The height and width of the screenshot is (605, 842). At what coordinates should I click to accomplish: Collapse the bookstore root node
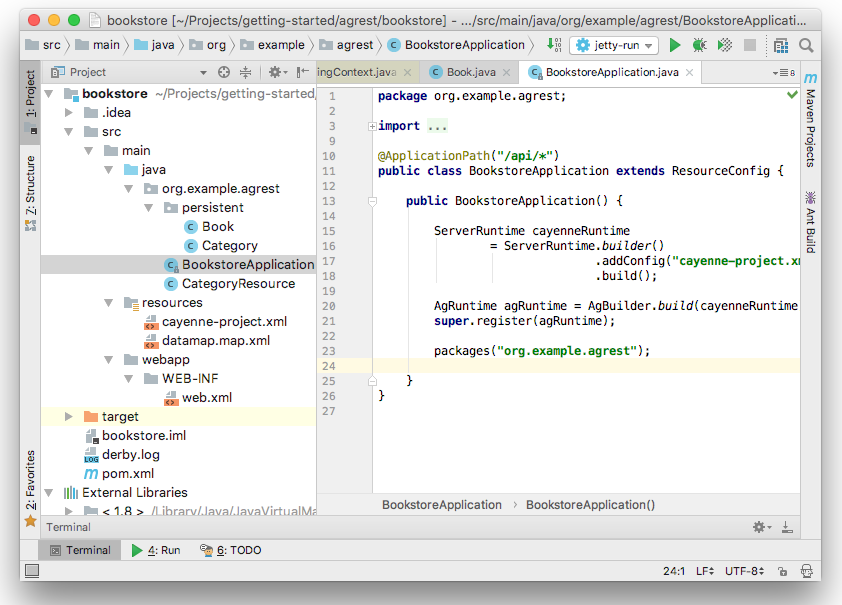point(49,94)
